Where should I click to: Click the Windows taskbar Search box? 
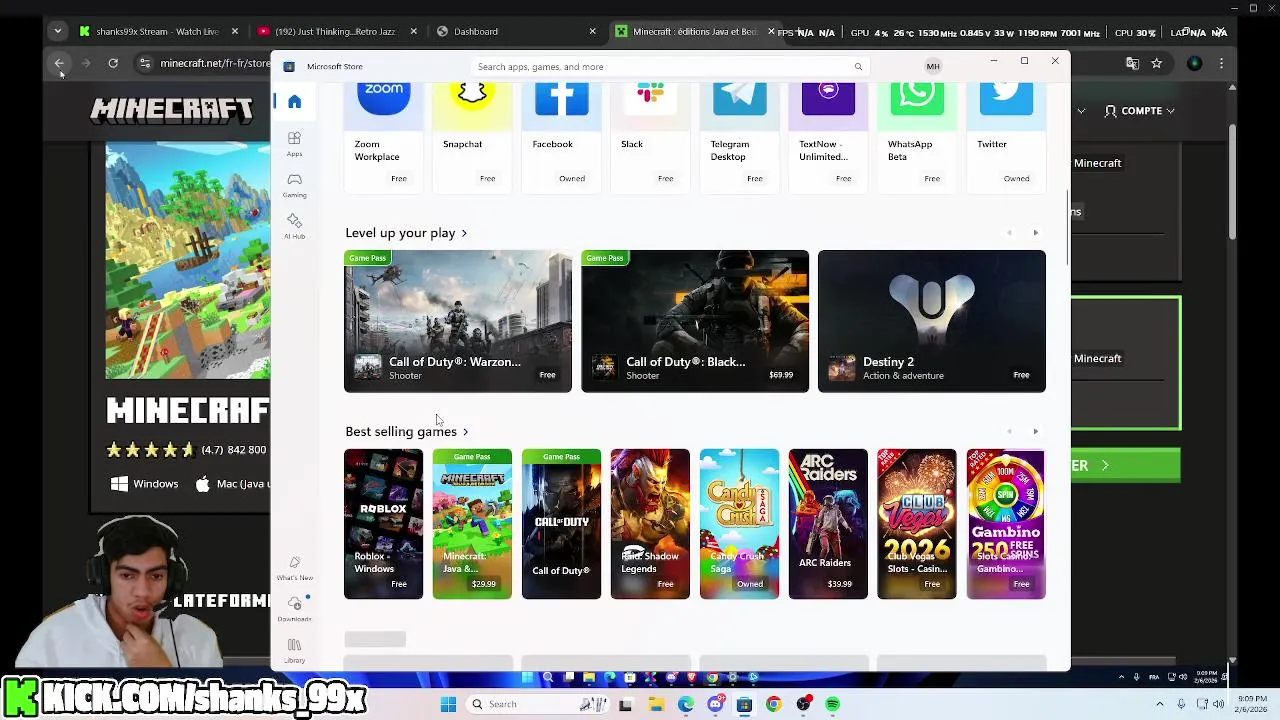point(536,704)
